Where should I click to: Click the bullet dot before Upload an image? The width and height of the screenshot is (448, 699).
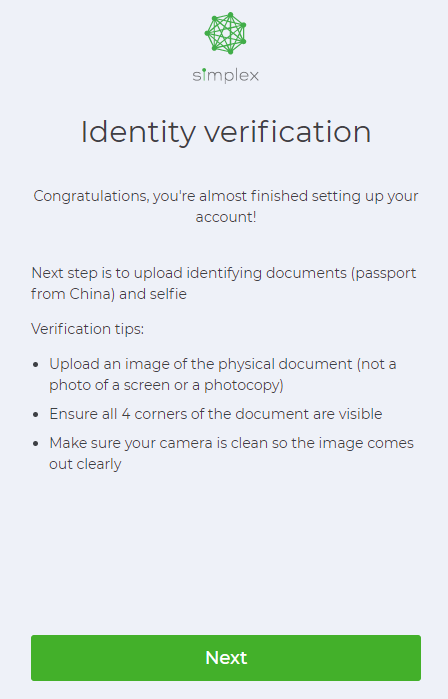point(36,365)
